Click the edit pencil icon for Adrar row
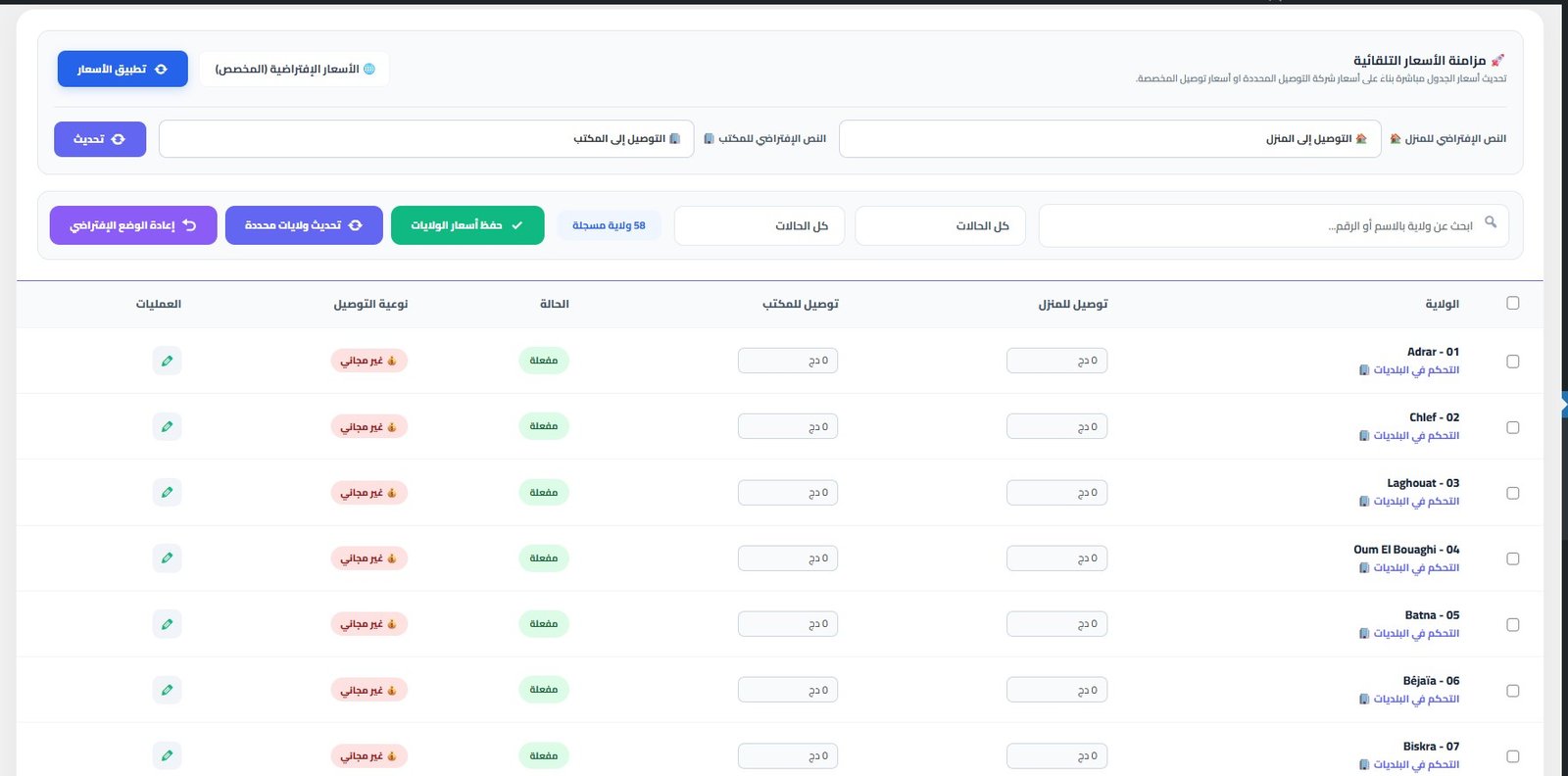Image resolution: width=1568 pixels, height=776 pixels. 168,361
